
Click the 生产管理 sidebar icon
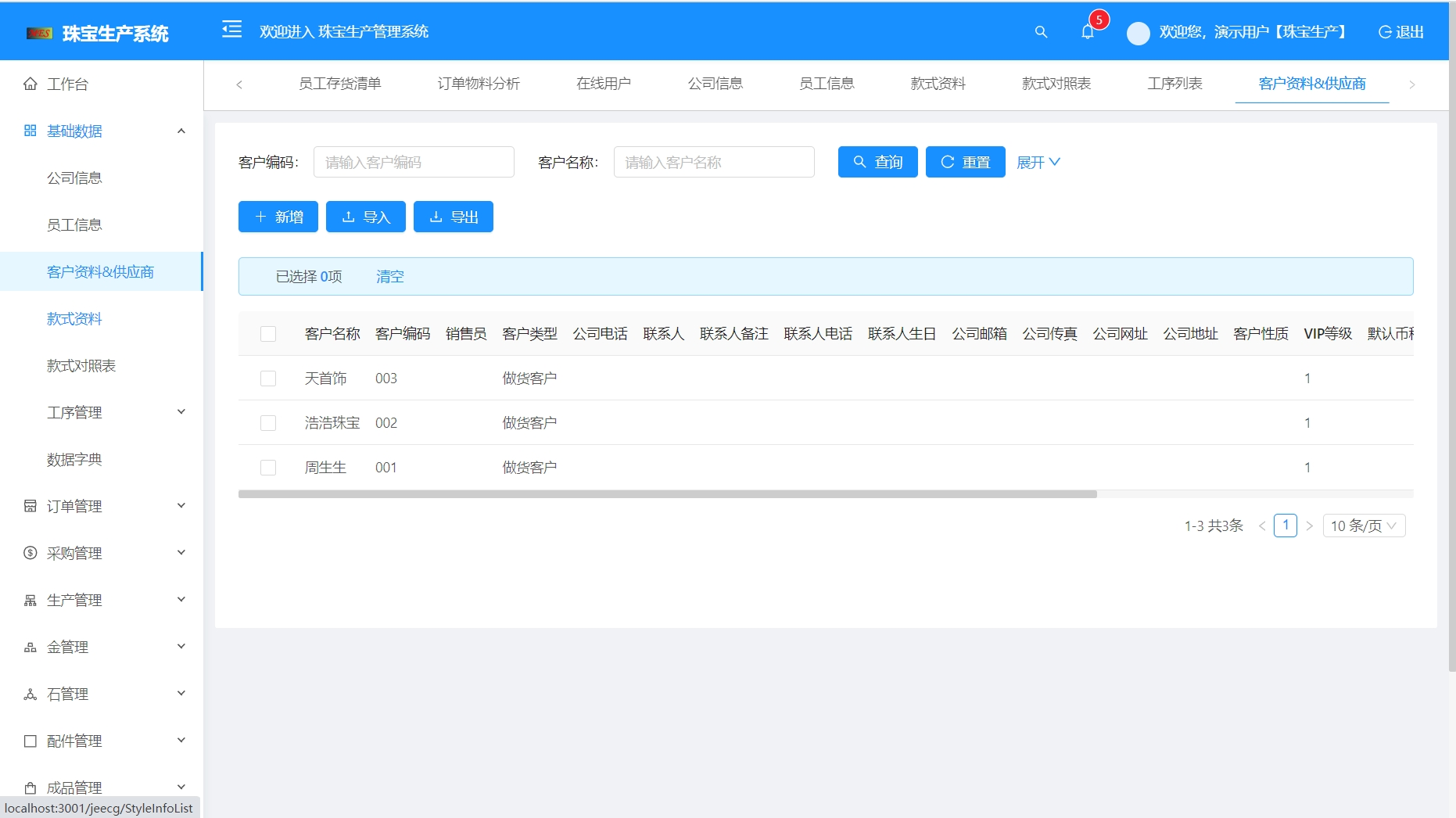(30, 600)
